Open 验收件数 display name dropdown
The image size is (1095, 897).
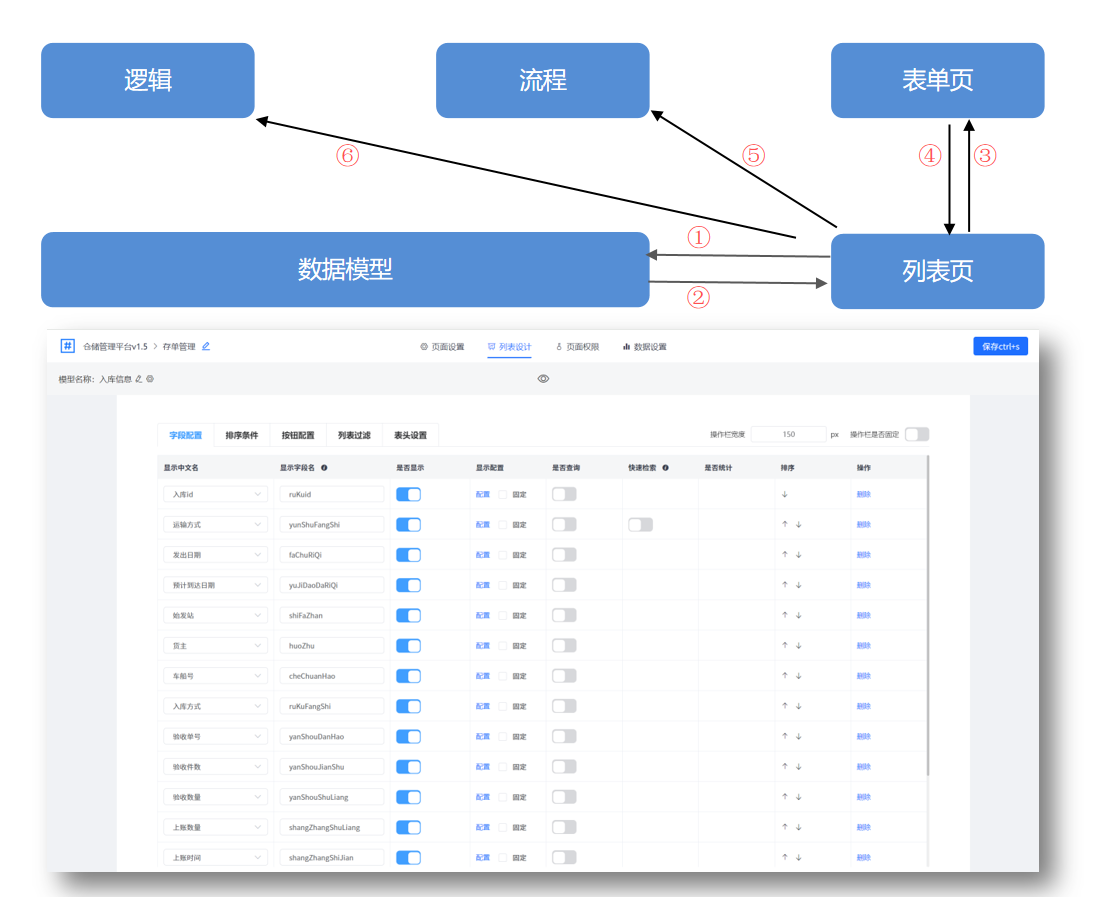pyautogui.click(x=215, y=766)
